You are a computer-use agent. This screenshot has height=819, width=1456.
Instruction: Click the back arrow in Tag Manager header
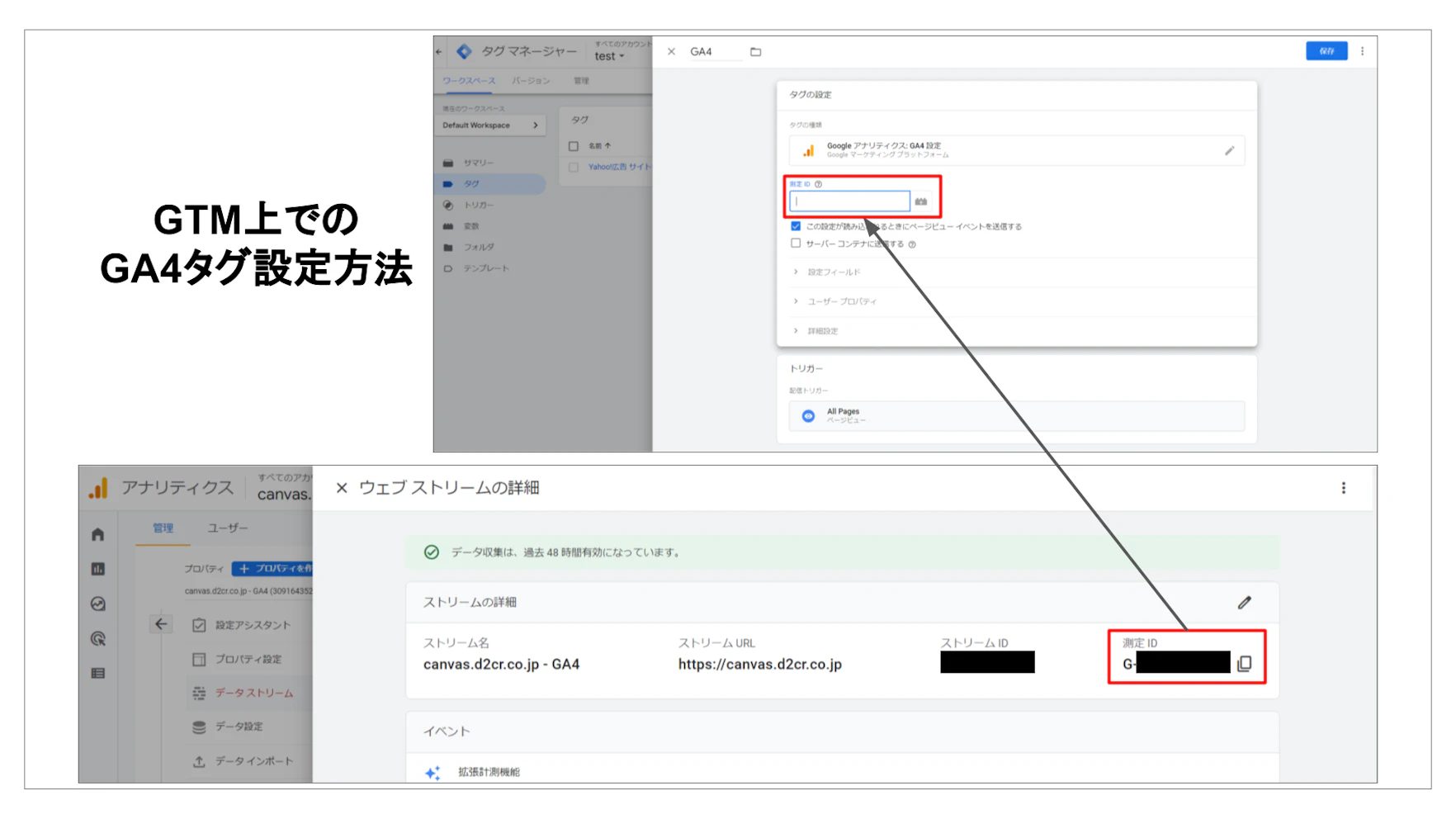[x=439, y=52]
